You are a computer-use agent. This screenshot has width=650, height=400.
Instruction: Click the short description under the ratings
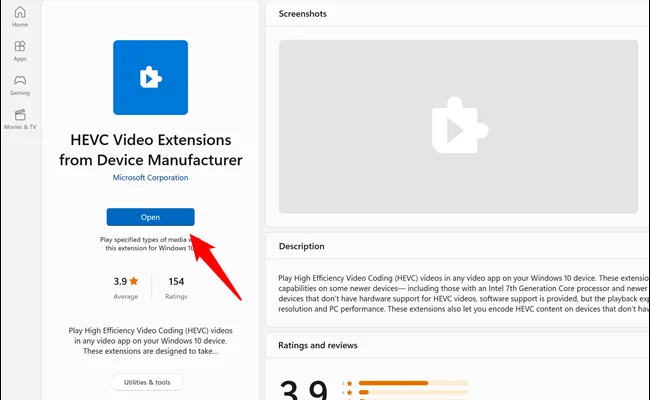tap(150, 341)
